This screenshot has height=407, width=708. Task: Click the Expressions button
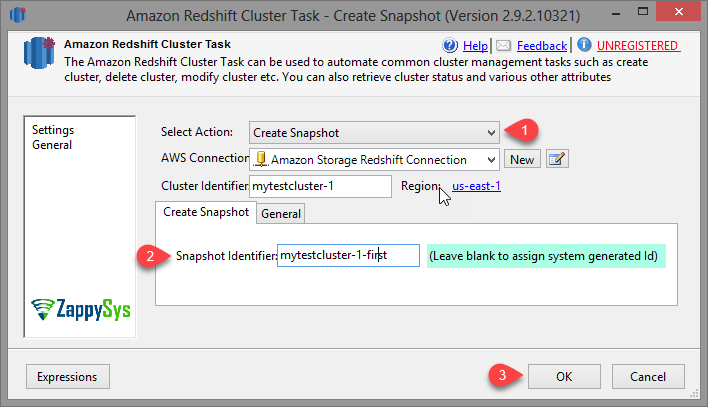coord(67,376)
